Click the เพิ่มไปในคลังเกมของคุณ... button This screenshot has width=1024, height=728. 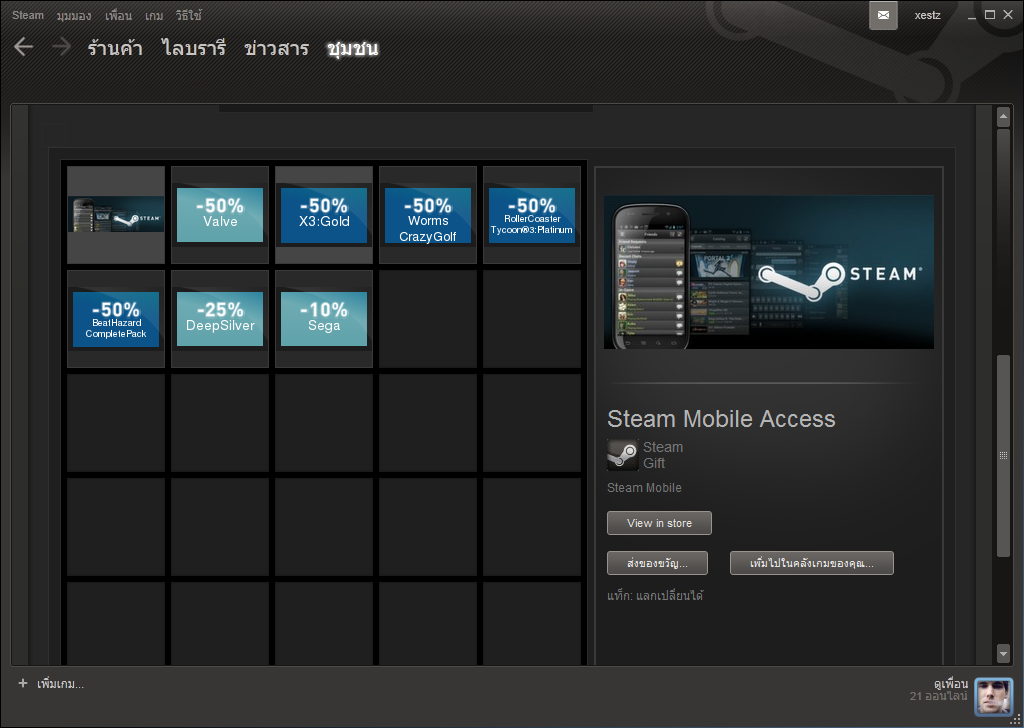[812, 563]
